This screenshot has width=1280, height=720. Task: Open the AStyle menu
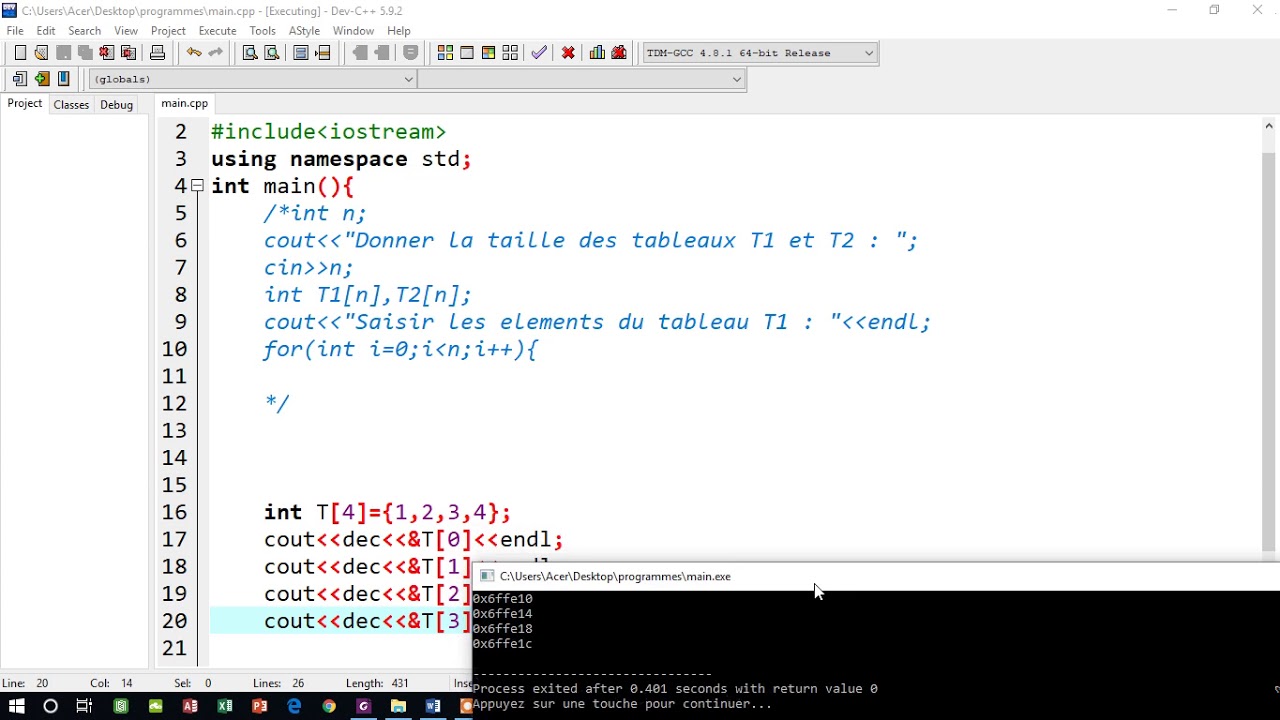pyautogui.click(x=304, y=31)
